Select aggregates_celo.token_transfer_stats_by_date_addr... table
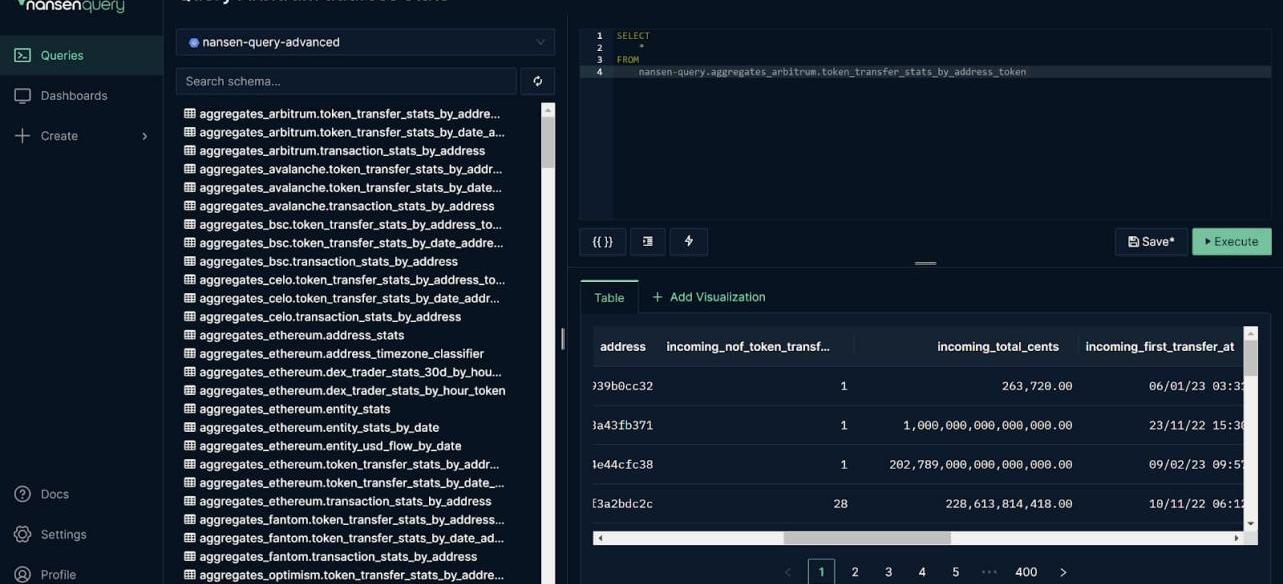The height and width of the screenshot is (584, 1283). [342, 298]
